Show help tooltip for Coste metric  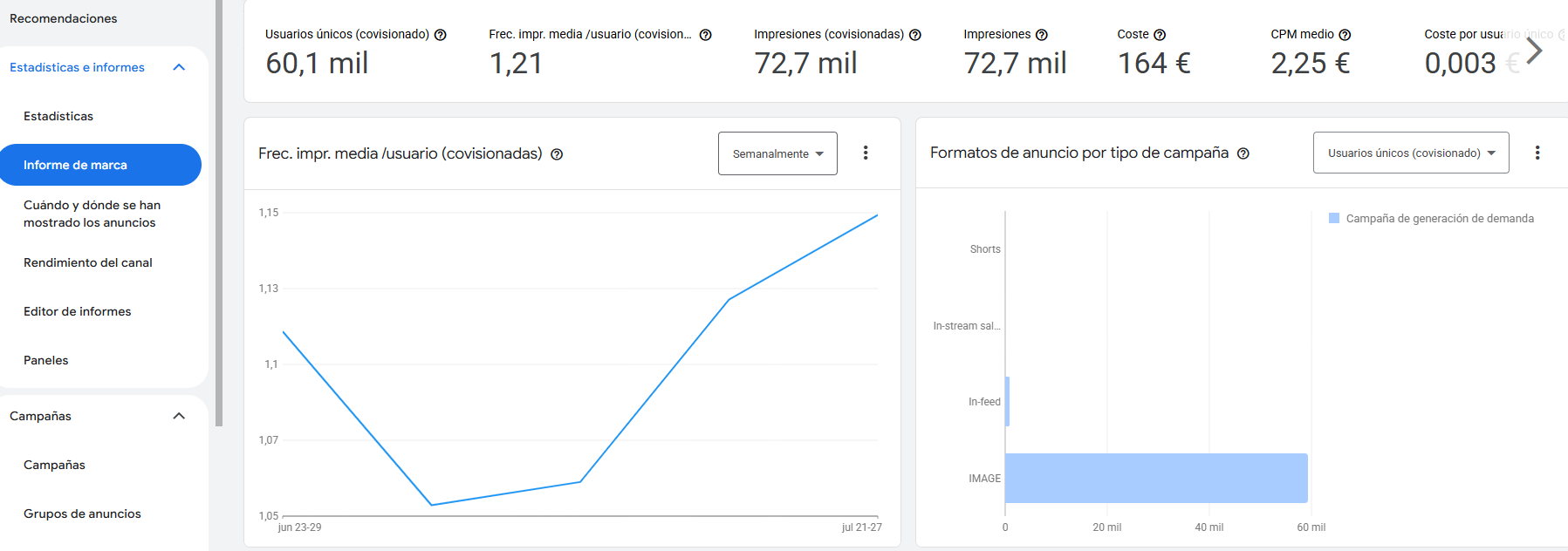click(1160, 35)
